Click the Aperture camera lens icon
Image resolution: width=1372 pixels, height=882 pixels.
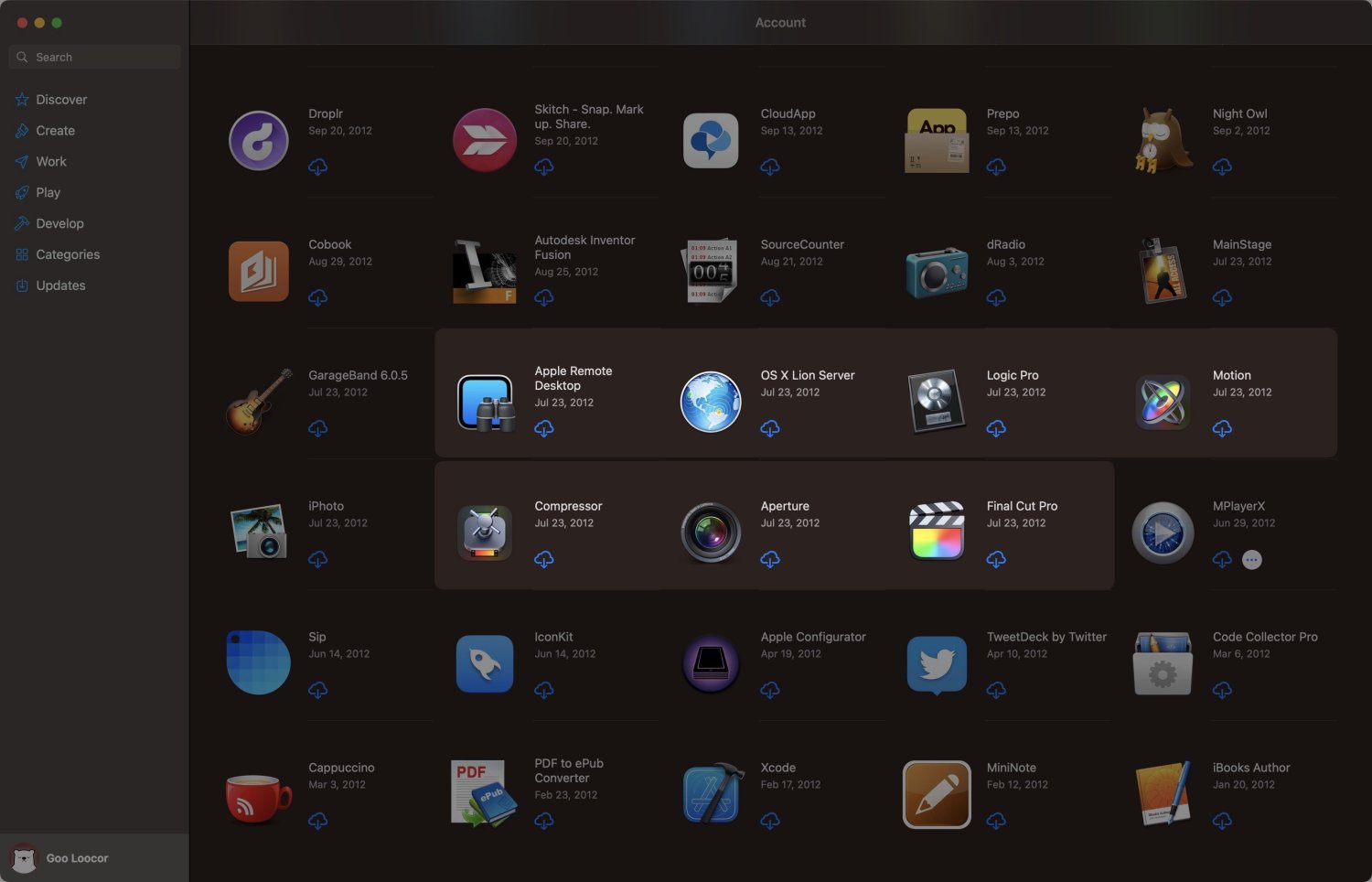tap(711, 531)
